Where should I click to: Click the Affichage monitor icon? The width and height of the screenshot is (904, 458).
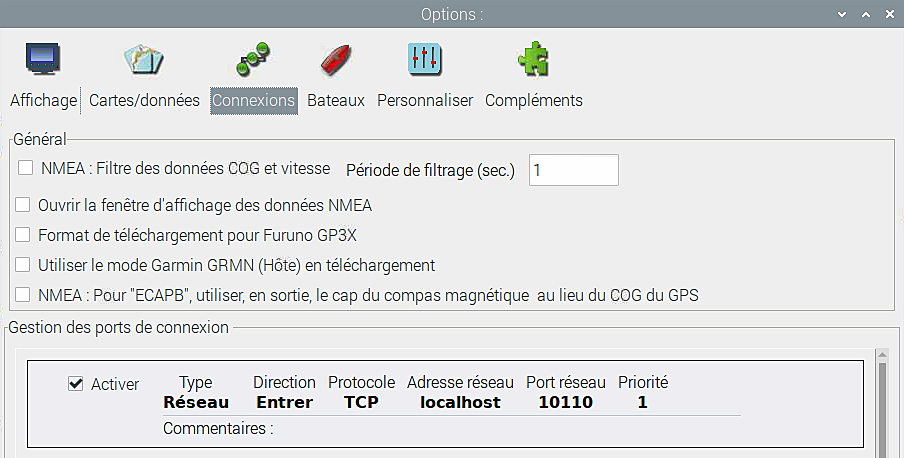[43, 60]
